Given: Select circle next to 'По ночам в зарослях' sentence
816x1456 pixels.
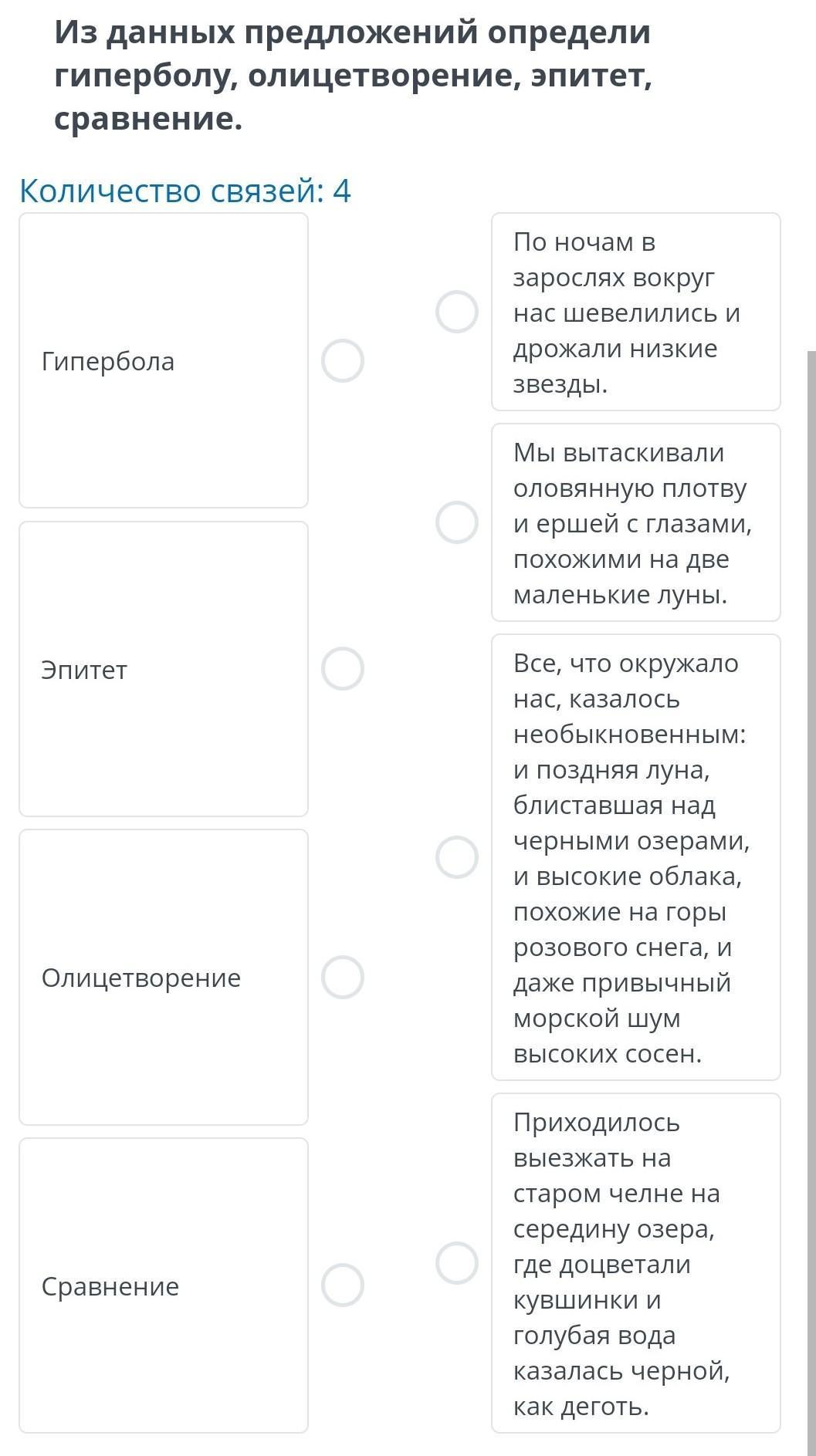Looking at the screenshot, I should pos(456,312).
